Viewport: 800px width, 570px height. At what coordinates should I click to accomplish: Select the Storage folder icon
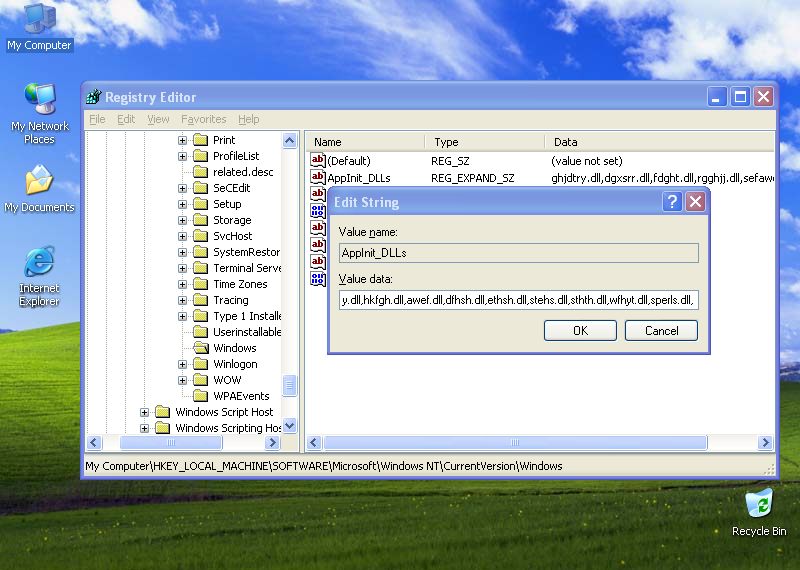(x=201, y=220)
